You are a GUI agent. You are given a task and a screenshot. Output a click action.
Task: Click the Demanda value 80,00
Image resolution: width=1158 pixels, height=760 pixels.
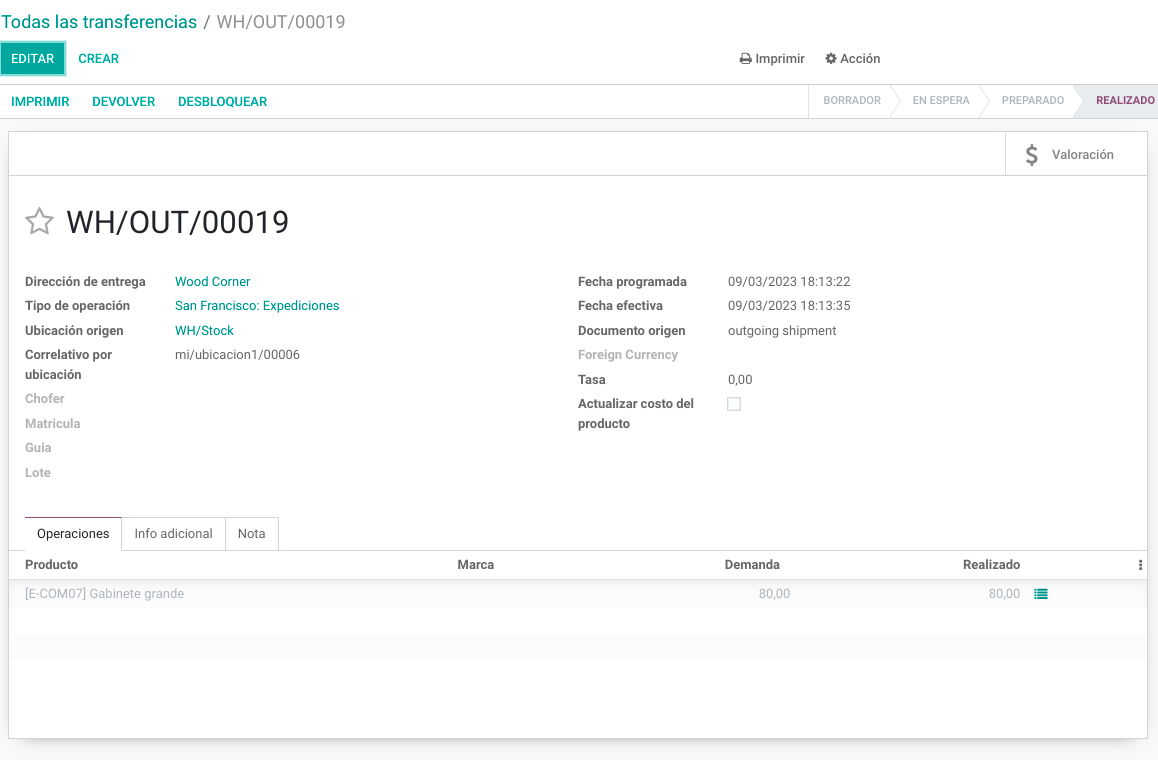click(x=774, y=594)
